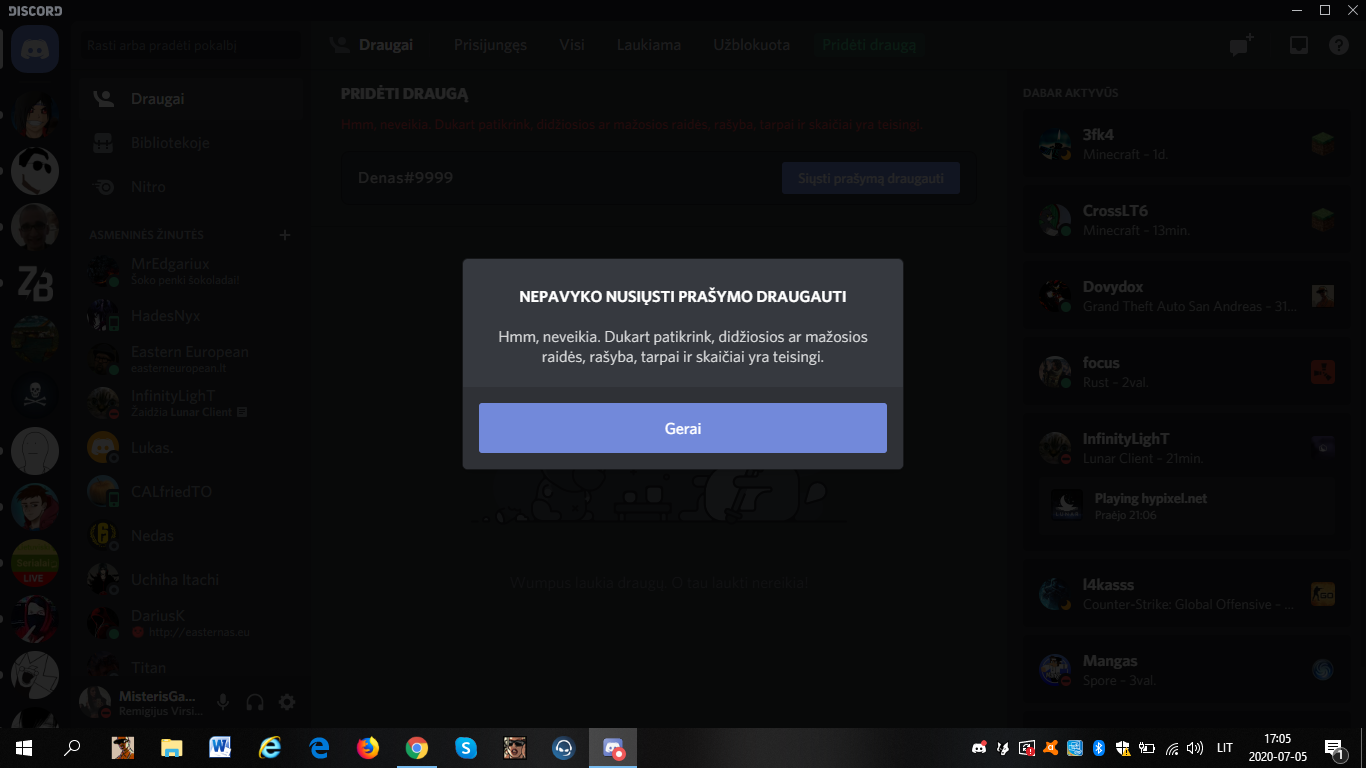Click the search conversation field
This screenshot has height=768, width=1366.
(191, 45)
